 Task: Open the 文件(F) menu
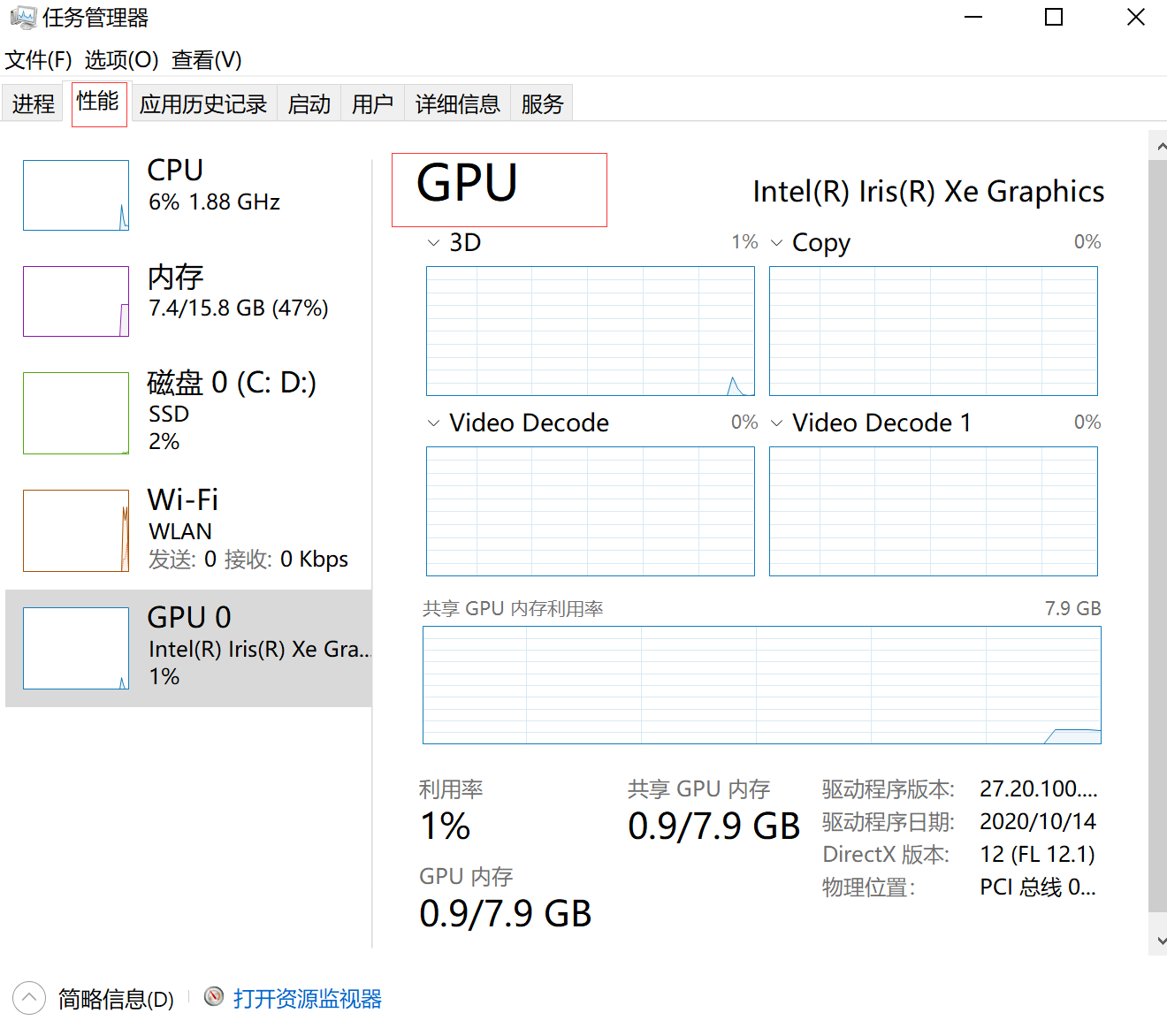coord(38,60)
